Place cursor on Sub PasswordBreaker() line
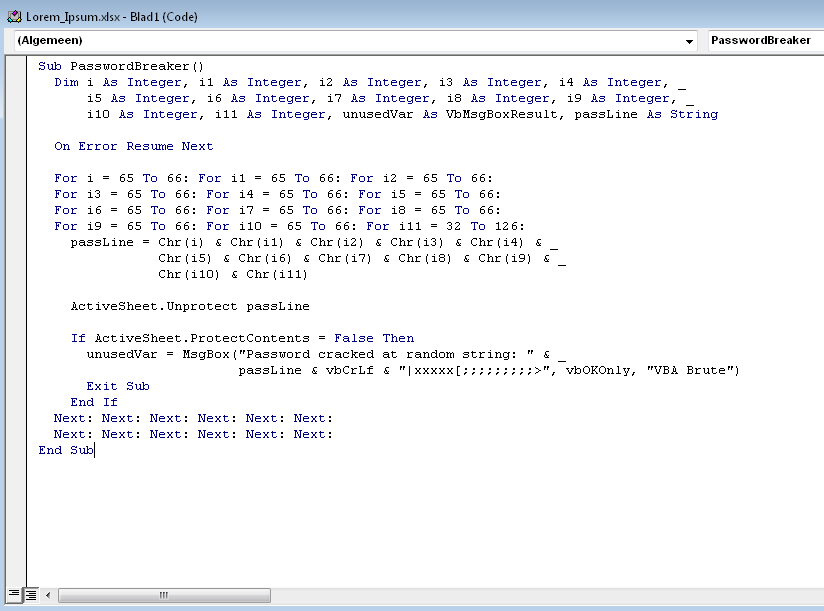Image resolution: width=824 pixels, height=611 pixels. tap(121, 66)
